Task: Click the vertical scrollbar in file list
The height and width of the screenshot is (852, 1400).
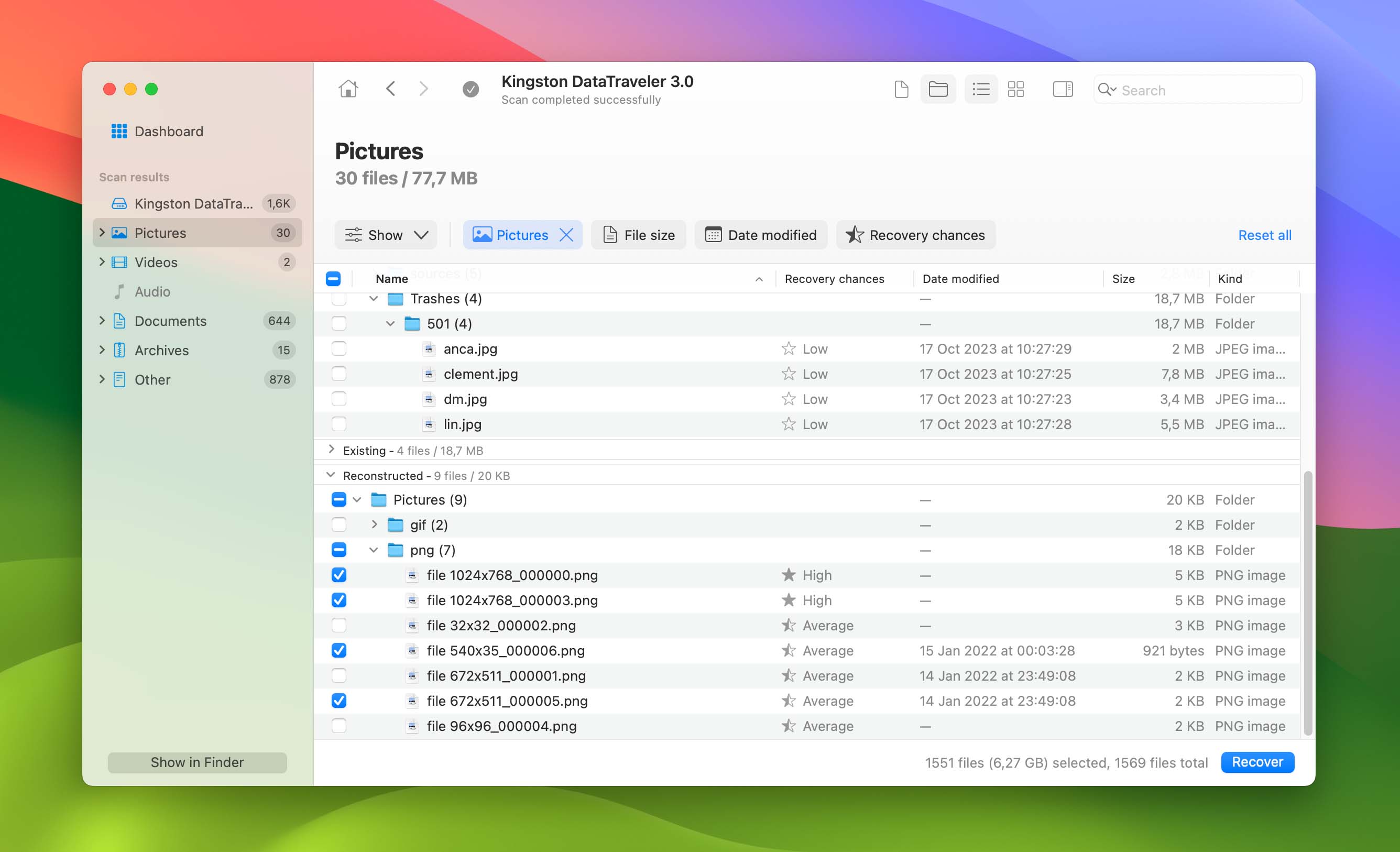Action: pos(1307,603)
